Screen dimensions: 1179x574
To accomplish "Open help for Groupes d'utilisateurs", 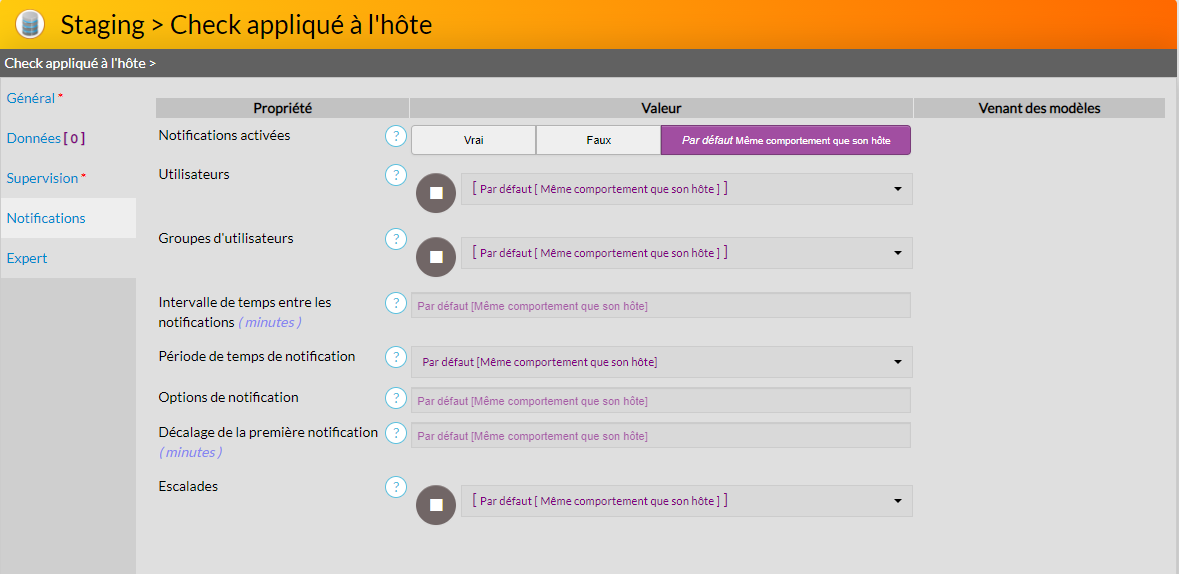I will [396, 239].
